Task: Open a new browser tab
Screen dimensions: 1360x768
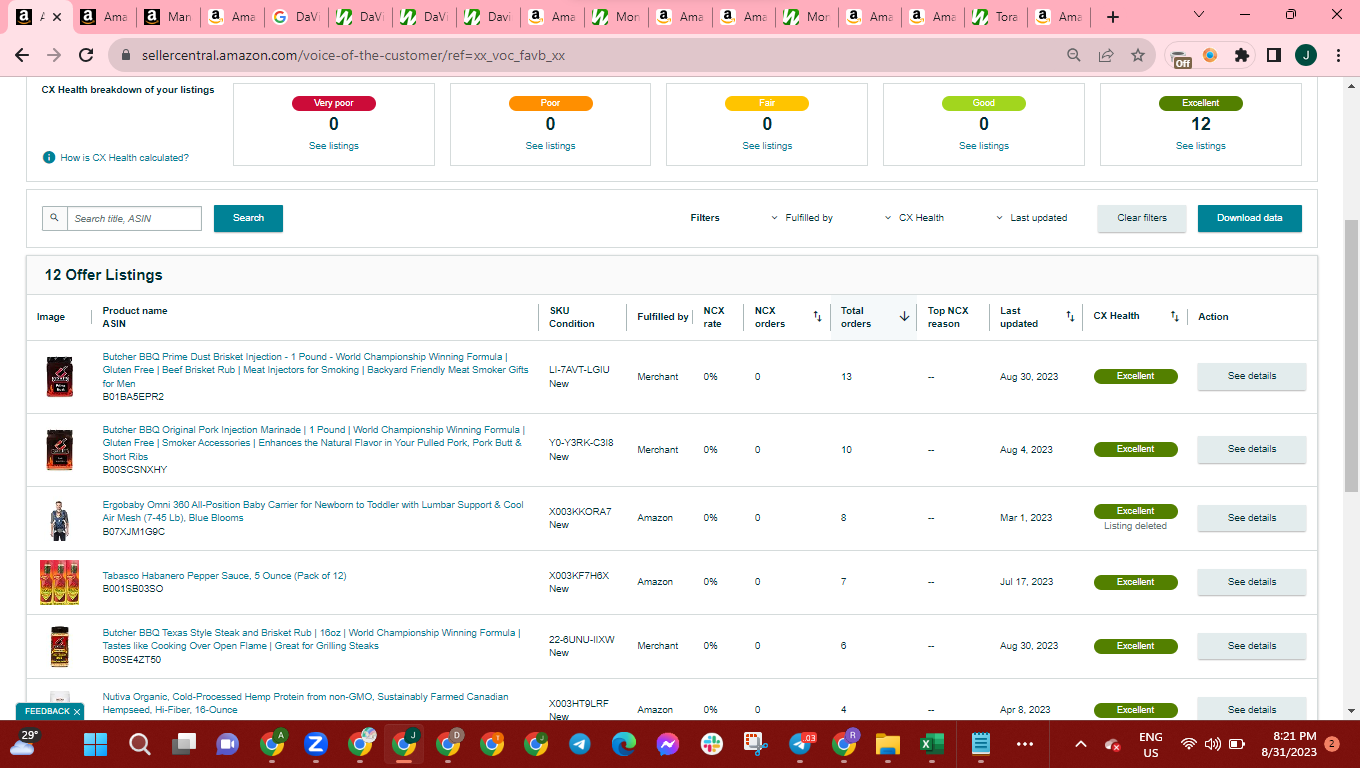Action: pyautogui.click(x=1113, y=17)
